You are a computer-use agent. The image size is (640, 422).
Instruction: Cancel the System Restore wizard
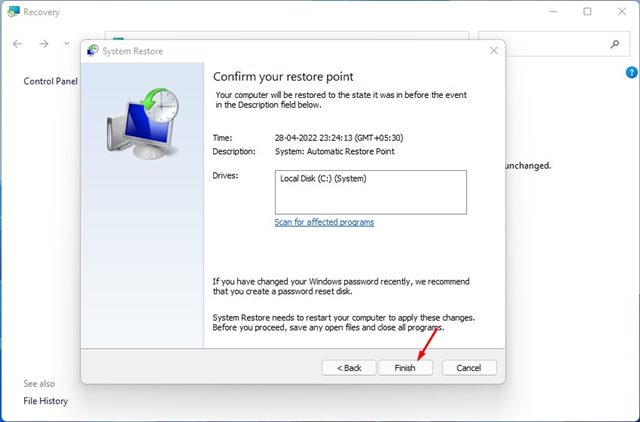click(x=469, y=368)
